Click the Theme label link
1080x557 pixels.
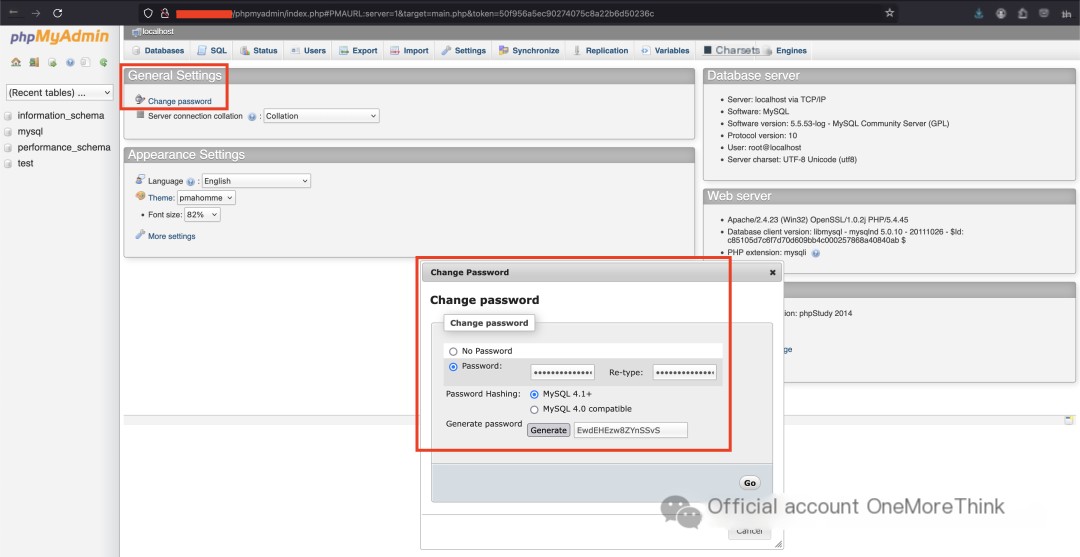pos(161,198)
